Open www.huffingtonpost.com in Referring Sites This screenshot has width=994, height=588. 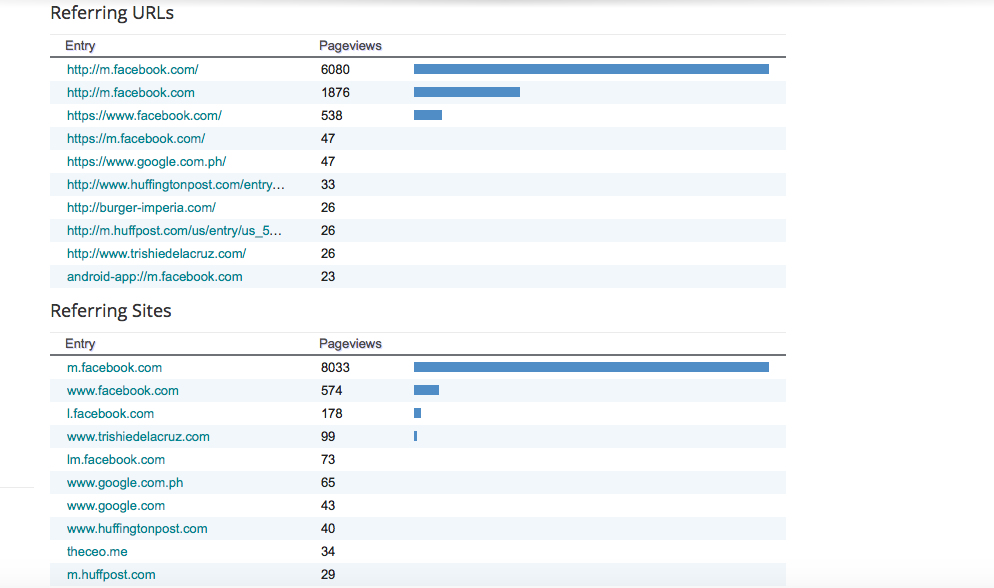[x=137, y=528]
